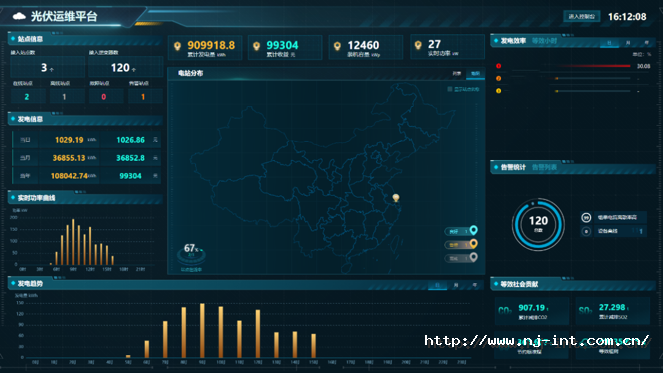Click the pin icon beside 12460 installed capacity

[337, 46]
